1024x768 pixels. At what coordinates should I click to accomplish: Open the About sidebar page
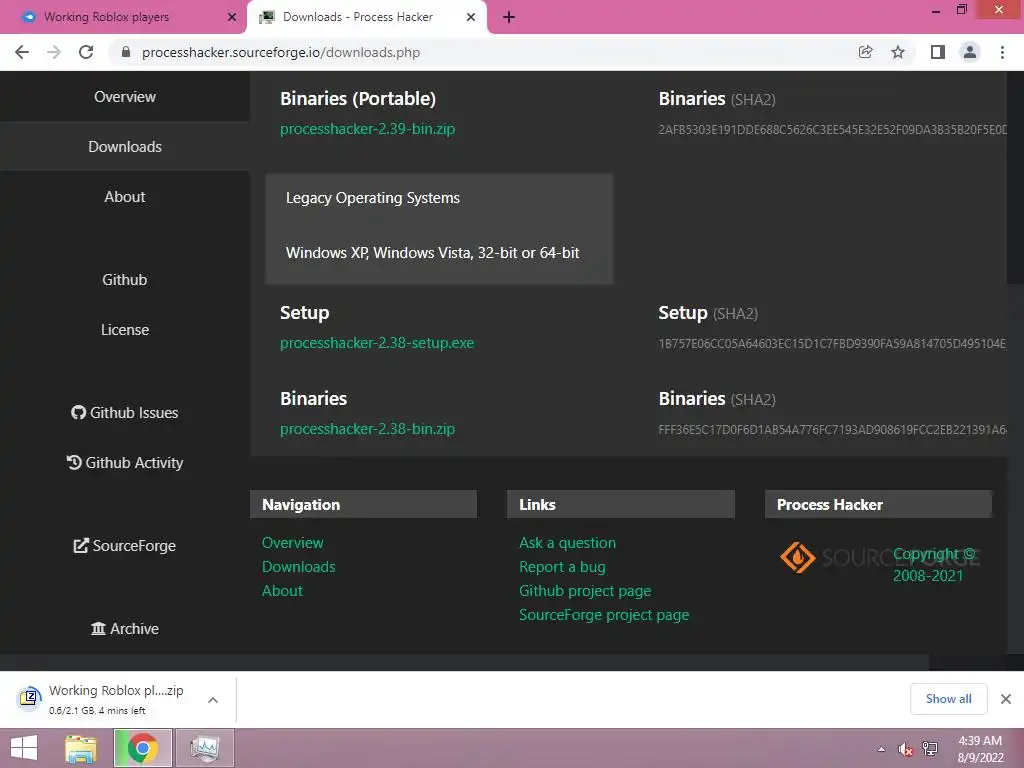125,197
